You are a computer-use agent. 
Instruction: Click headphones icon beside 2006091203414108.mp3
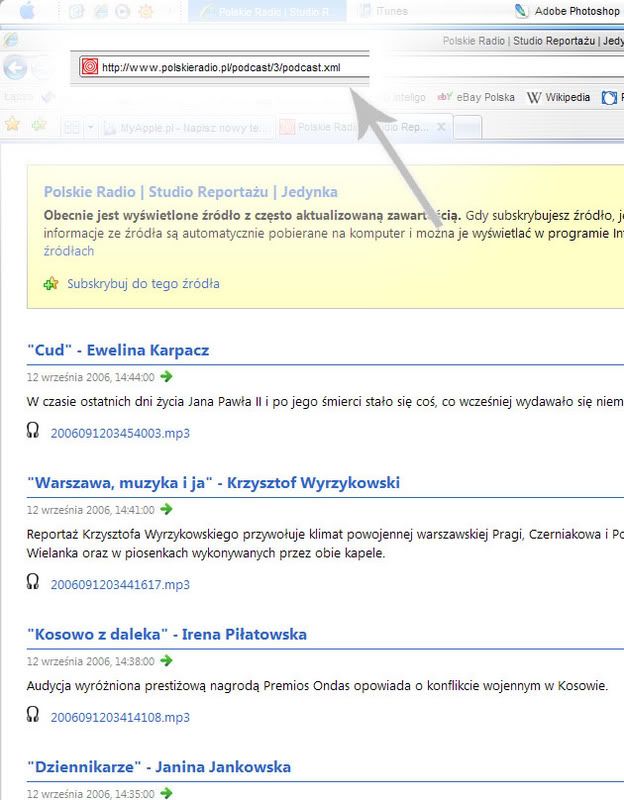click(33, 714)
